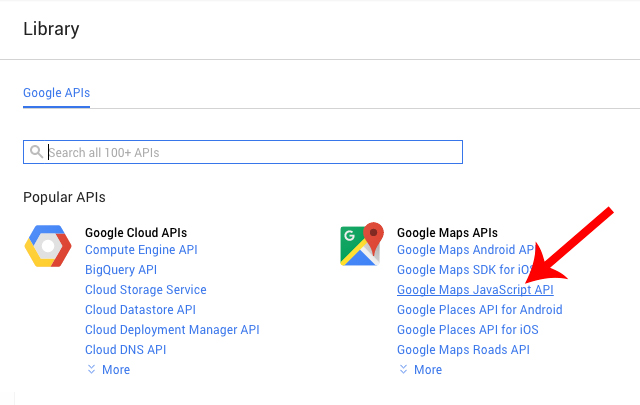
Task: Switch to the Google APIs tab
Action: [56, 93]
